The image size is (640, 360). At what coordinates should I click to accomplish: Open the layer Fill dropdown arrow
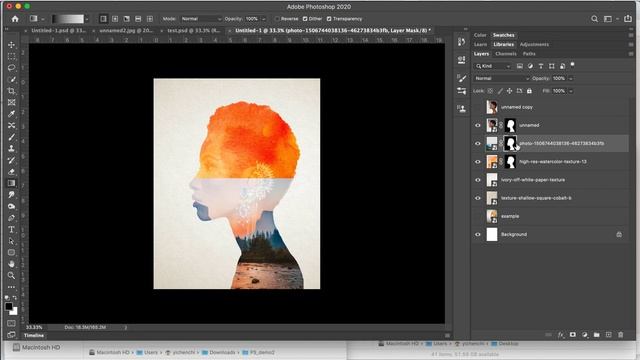pos(571,91)
